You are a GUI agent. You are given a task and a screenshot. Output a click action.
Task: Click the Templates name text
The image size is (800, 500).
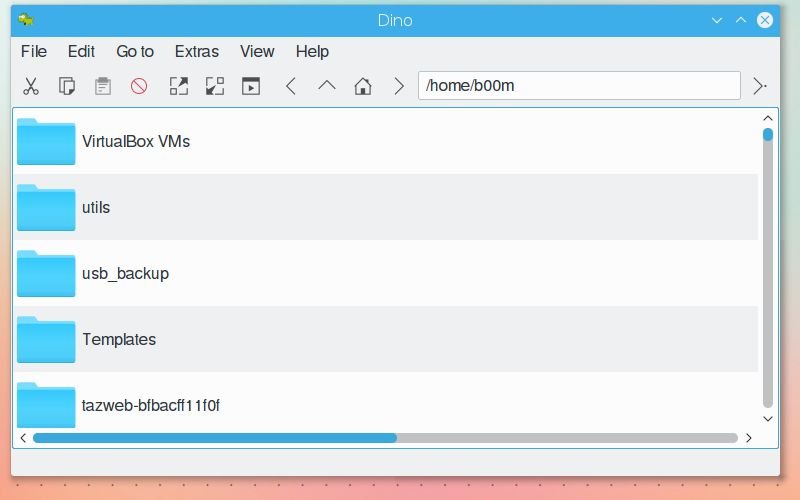pyautogui.click(x=119, y=339)
